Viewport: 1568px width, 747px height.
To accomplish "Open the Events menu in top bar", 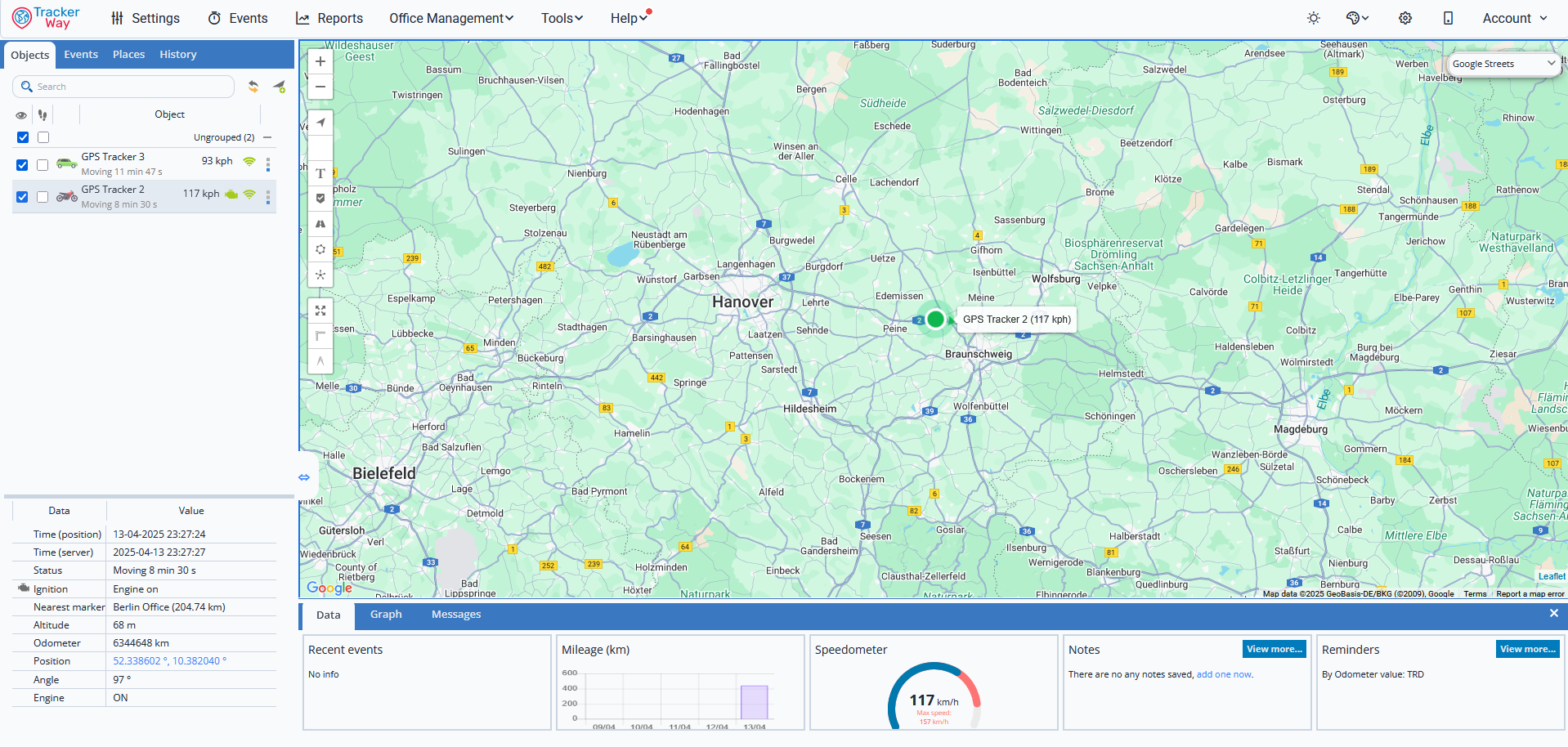I will tap(238, 18).
